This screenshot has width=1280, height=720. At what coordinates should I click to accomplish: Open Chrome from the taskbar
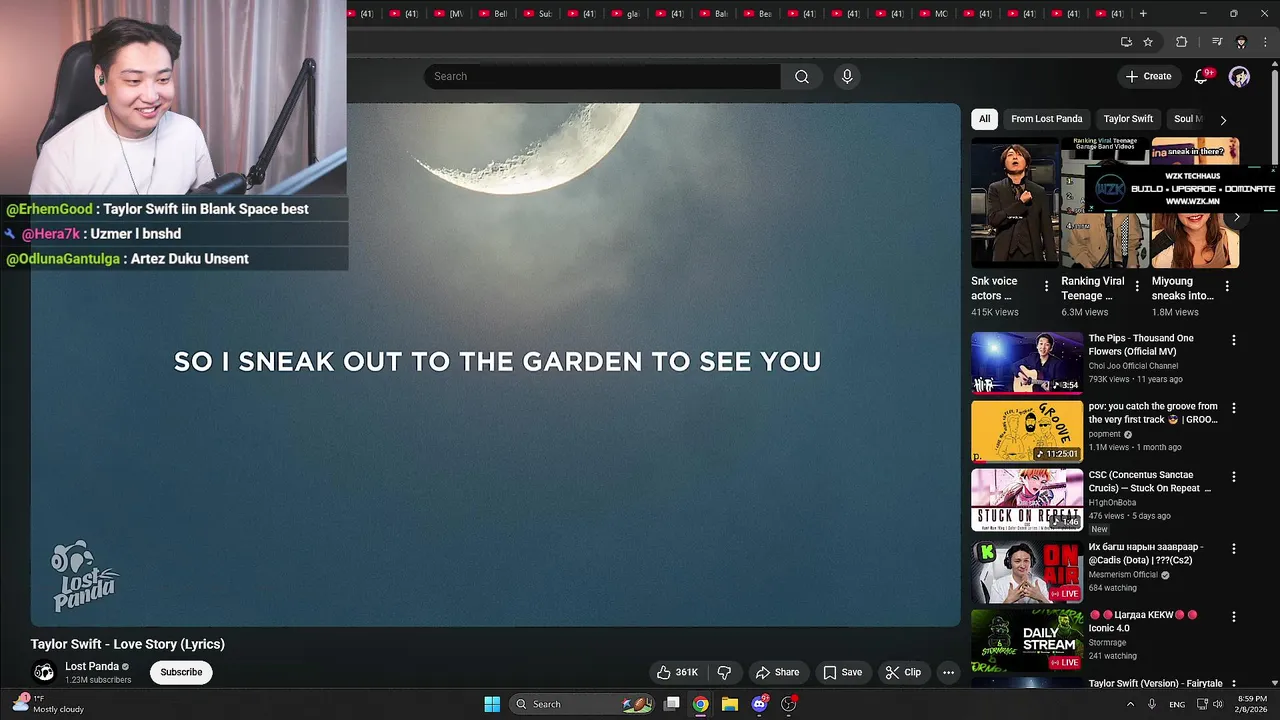pyautogui.click(x=701, y=704)
